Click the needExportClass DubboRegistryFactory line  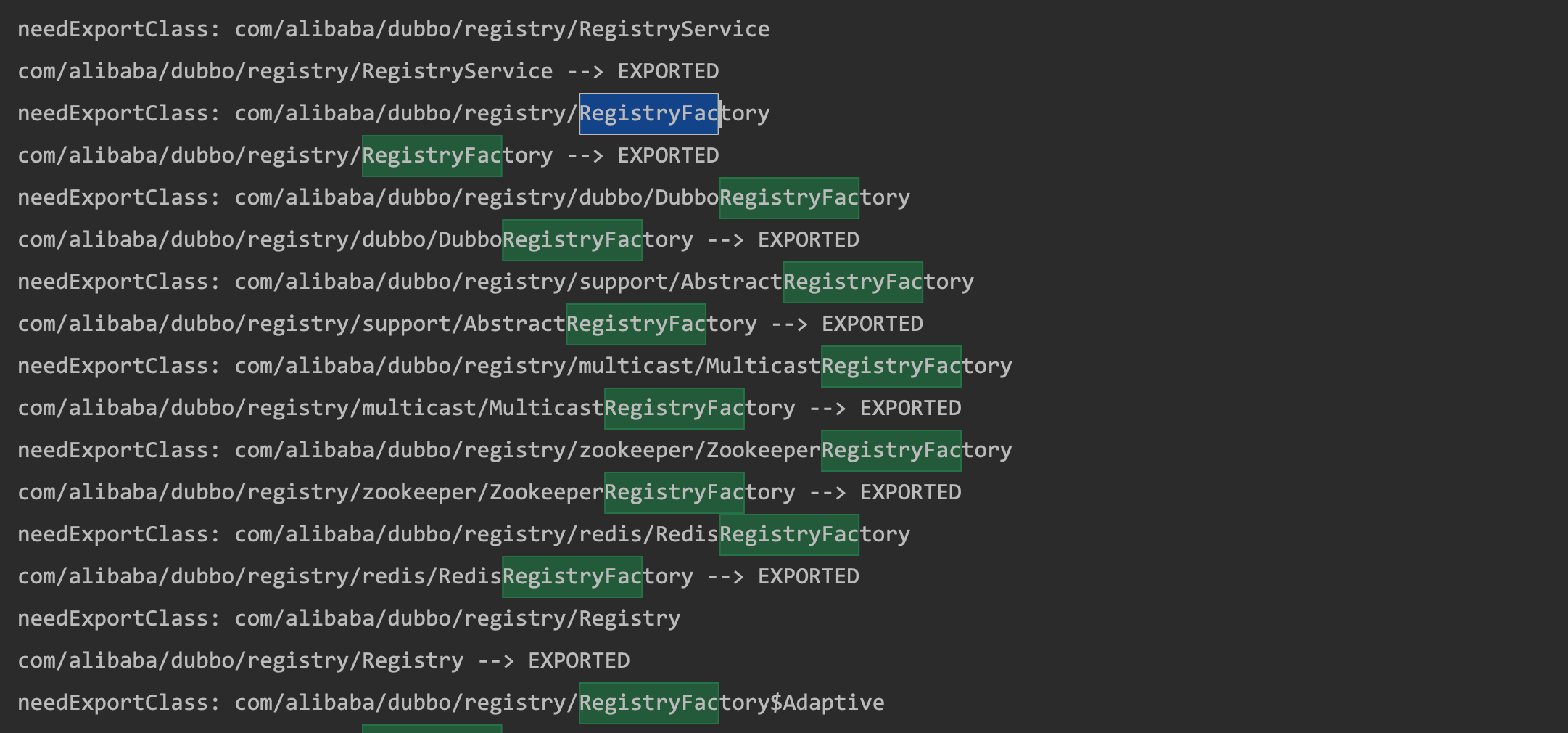tap(464, 197)
